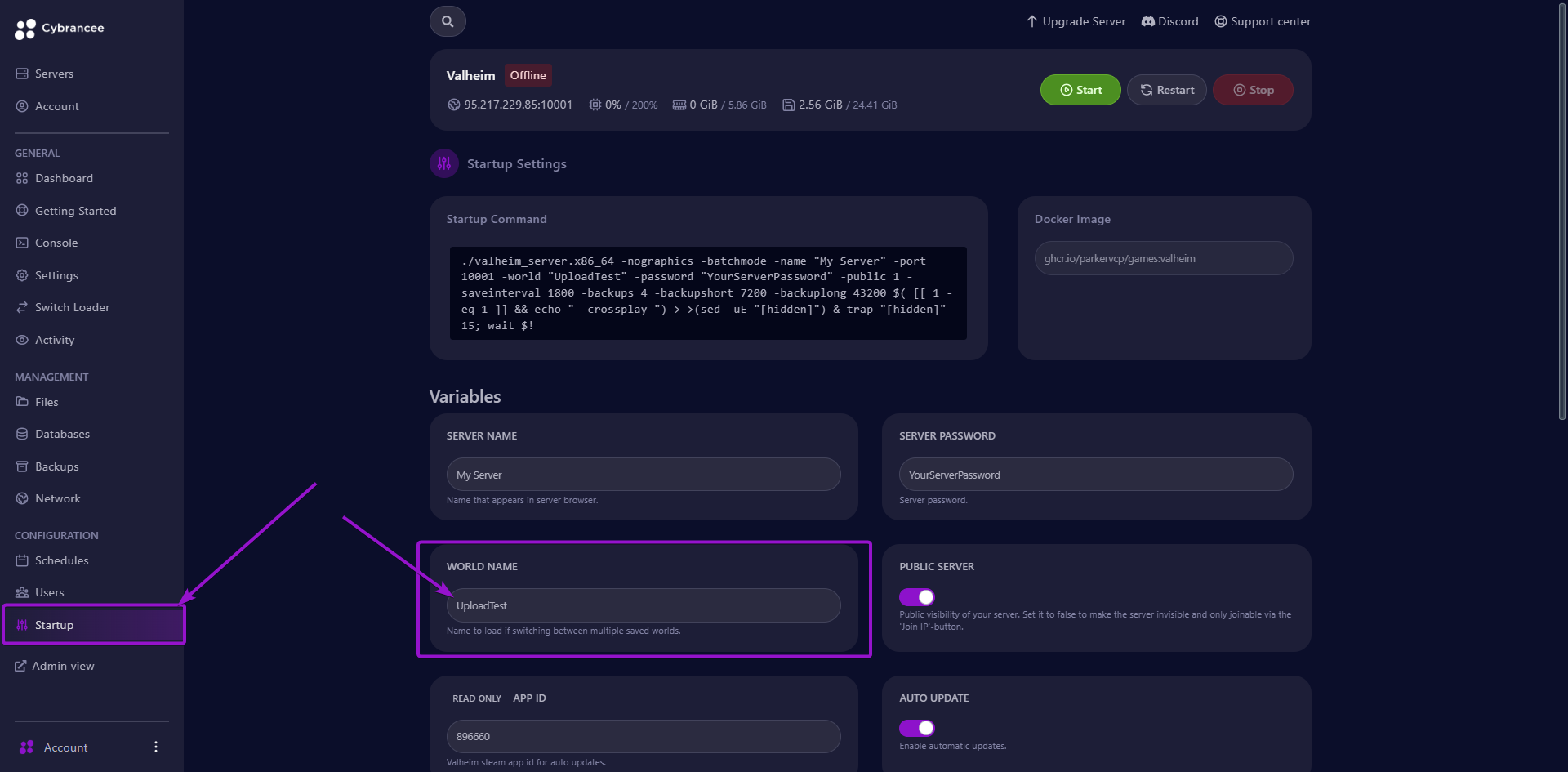Select the World Name input field

coord(643,605)
